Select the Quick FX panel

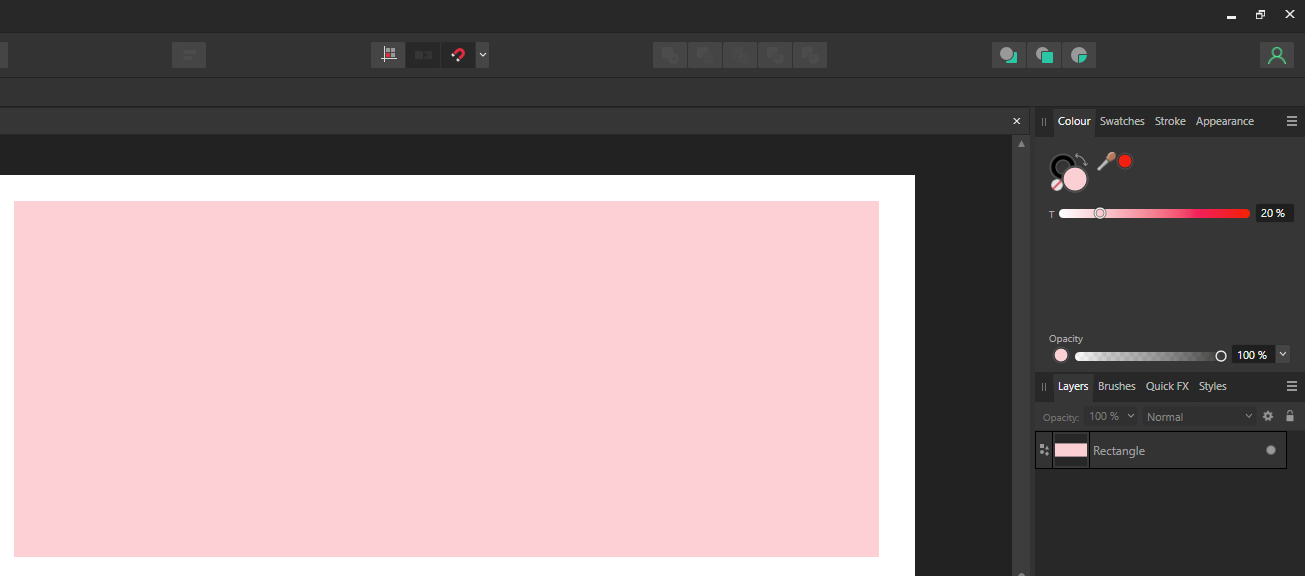(x=1167, y=386)
